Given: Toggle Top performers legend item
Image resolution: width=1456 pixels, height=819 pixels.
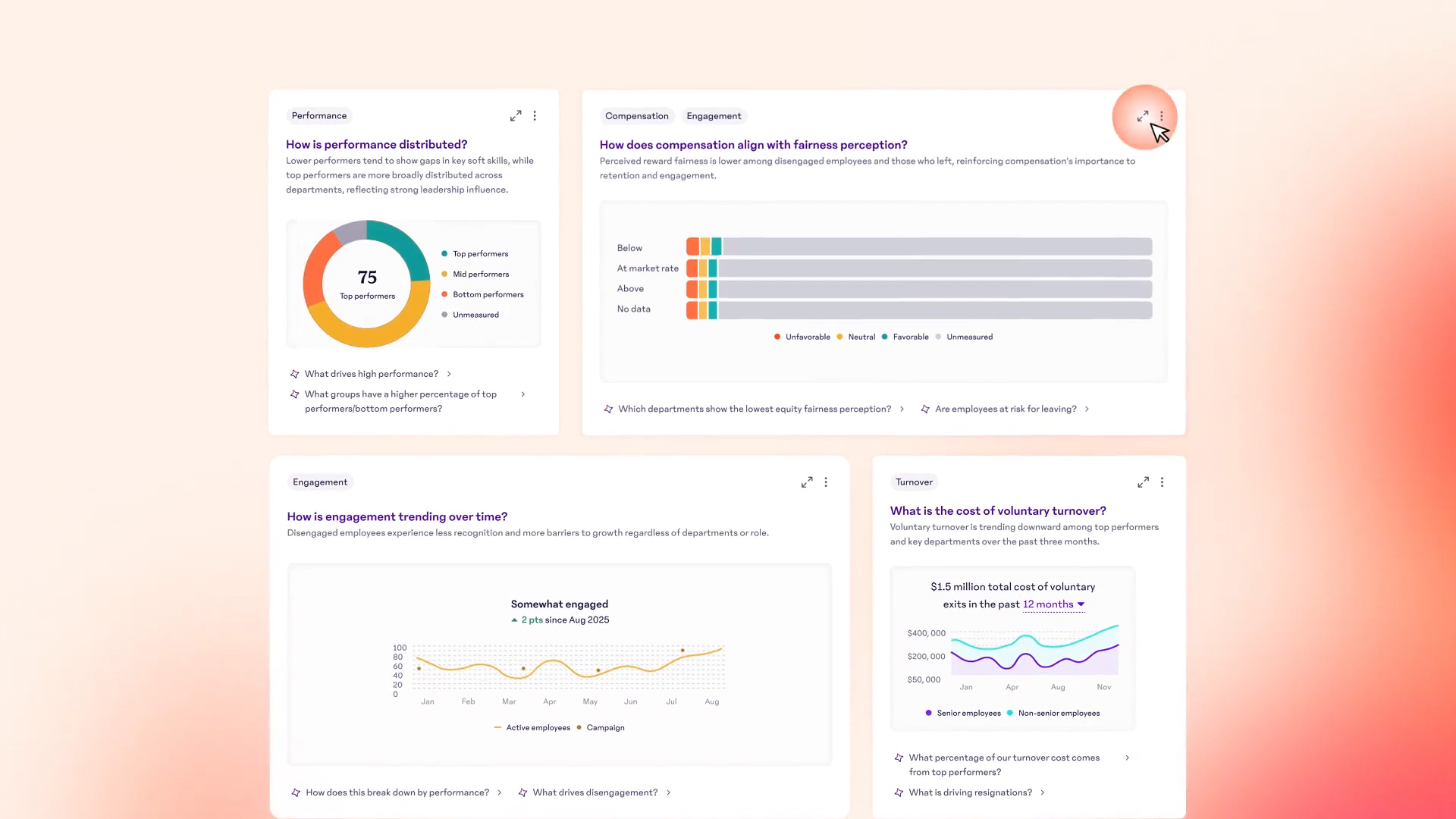Looking at the screenshot, I should [x=479, y=254].
